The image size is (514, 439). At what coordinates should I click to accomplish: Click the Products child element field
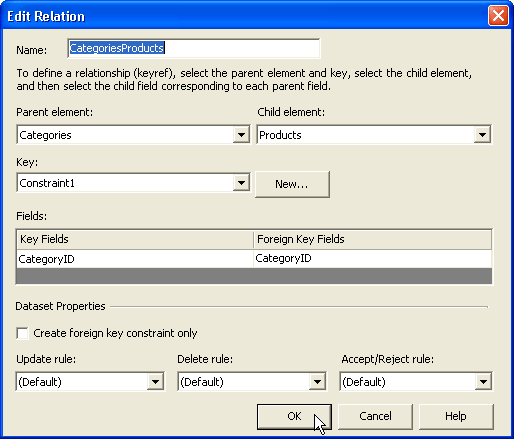(x=366, y=135)
